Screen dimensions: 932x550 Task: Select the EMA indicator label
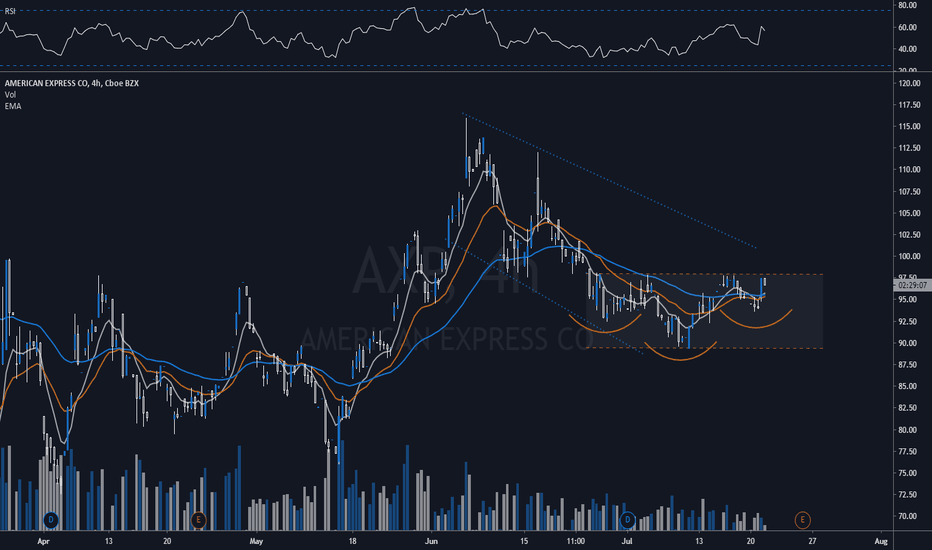13,106
